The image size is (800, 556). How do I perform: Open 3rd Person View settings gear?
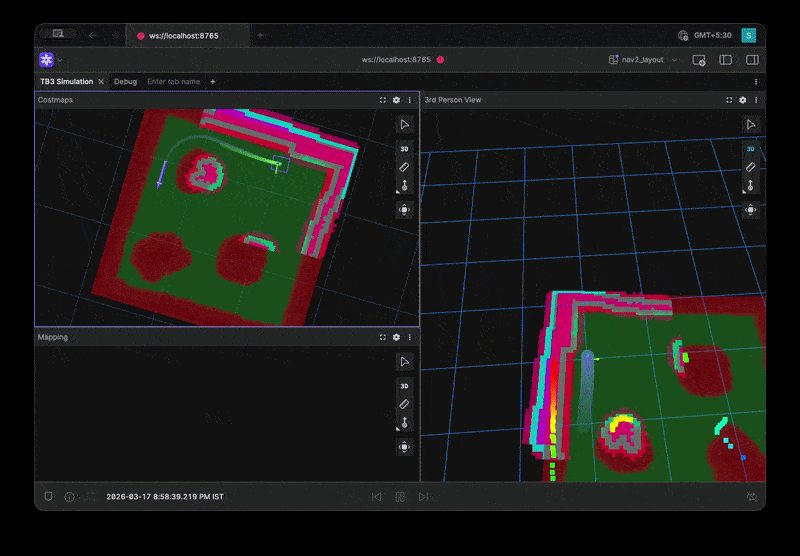742,100
